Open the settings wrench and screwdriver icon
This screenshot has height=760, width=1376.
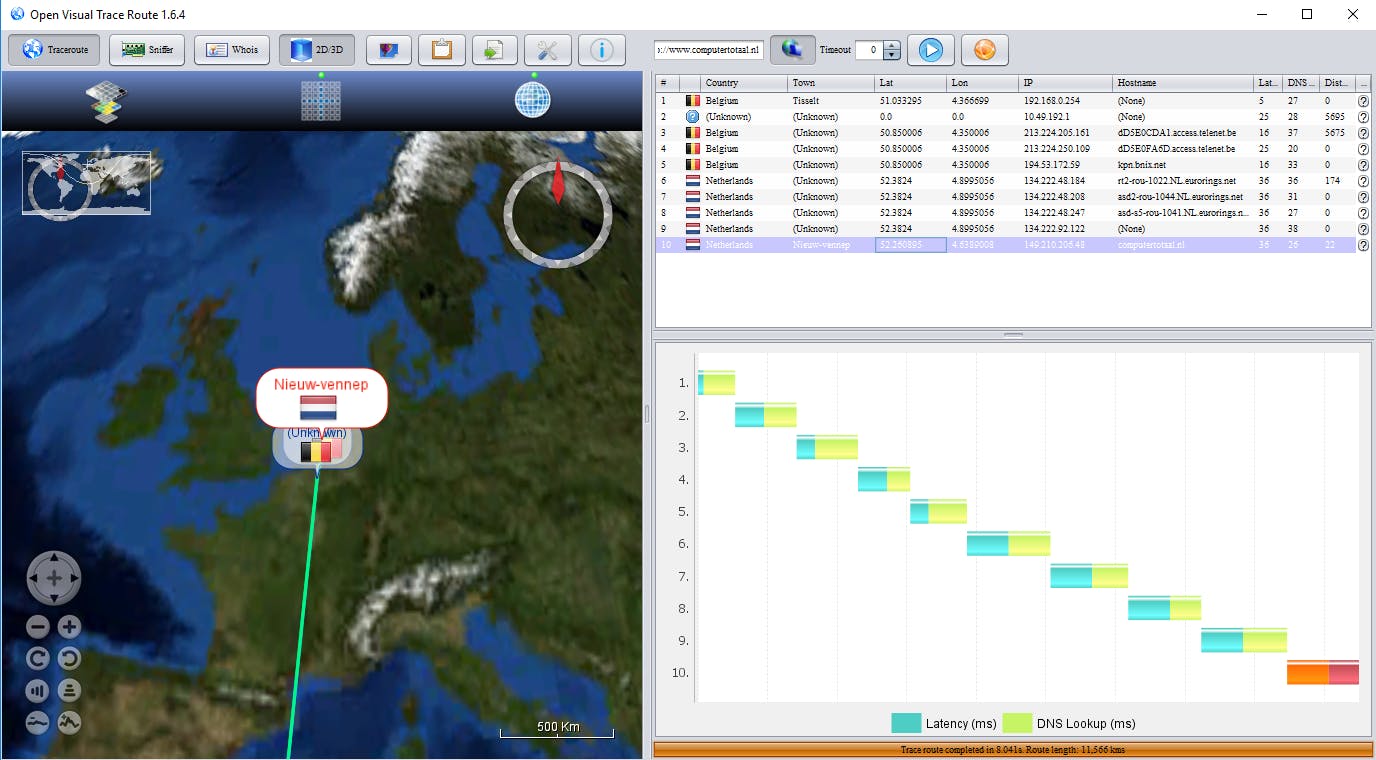[x=547, y=50]
